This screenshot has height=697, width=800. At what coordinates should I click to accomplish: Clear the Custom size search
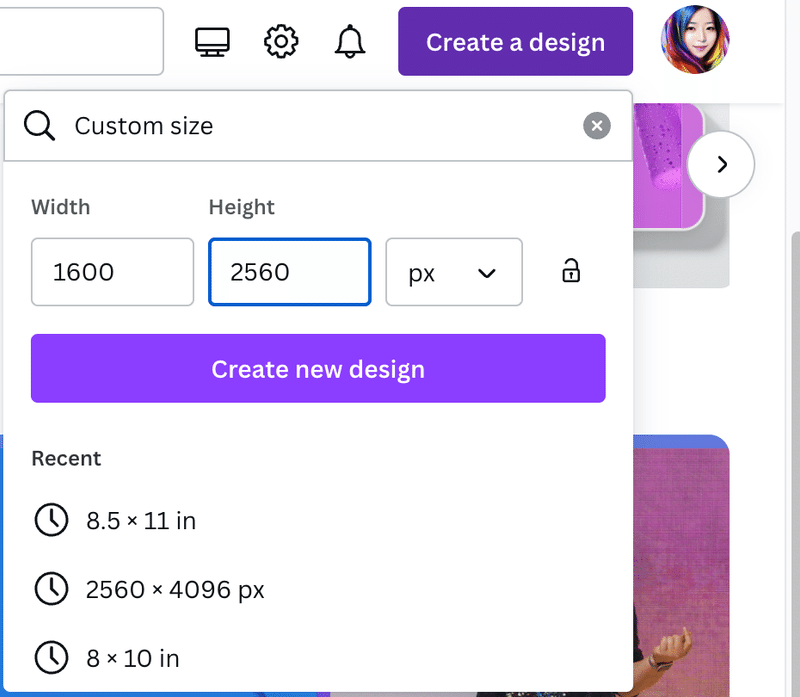597,126
